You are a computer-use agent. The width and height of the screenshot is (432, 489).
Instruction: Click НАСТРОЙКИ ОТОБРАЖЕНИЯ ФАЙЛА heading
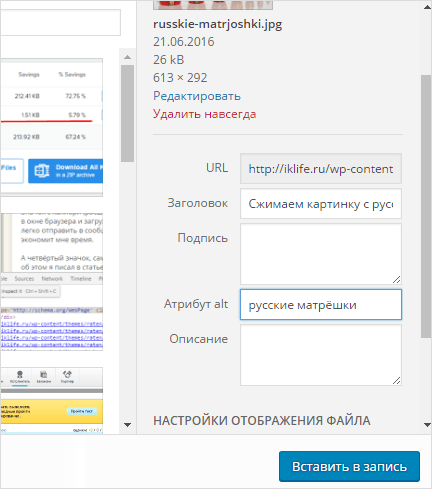(x=262, y=421)
